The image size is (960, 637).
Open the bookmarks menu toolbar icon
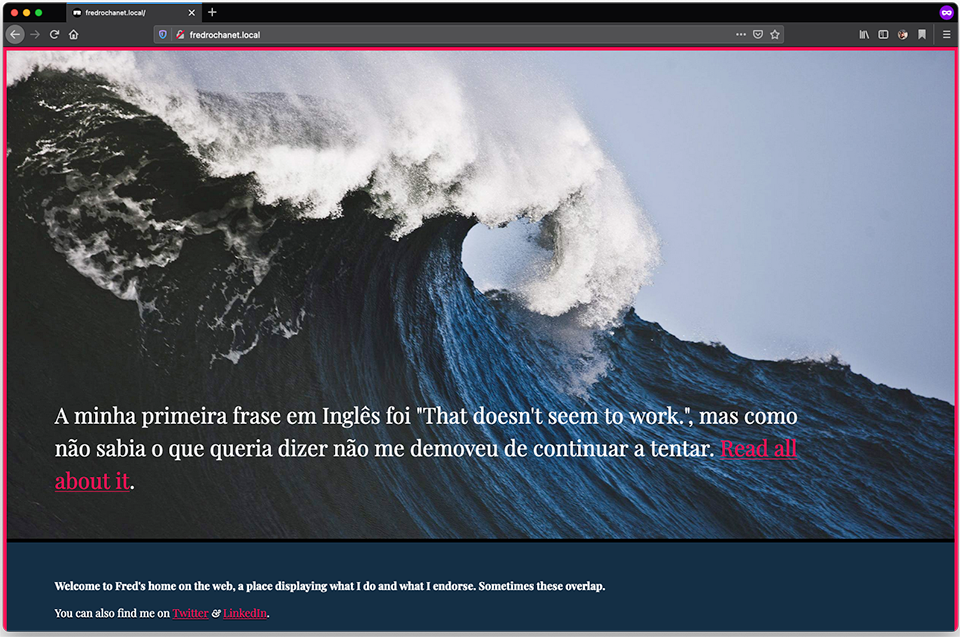click(922, 35)
